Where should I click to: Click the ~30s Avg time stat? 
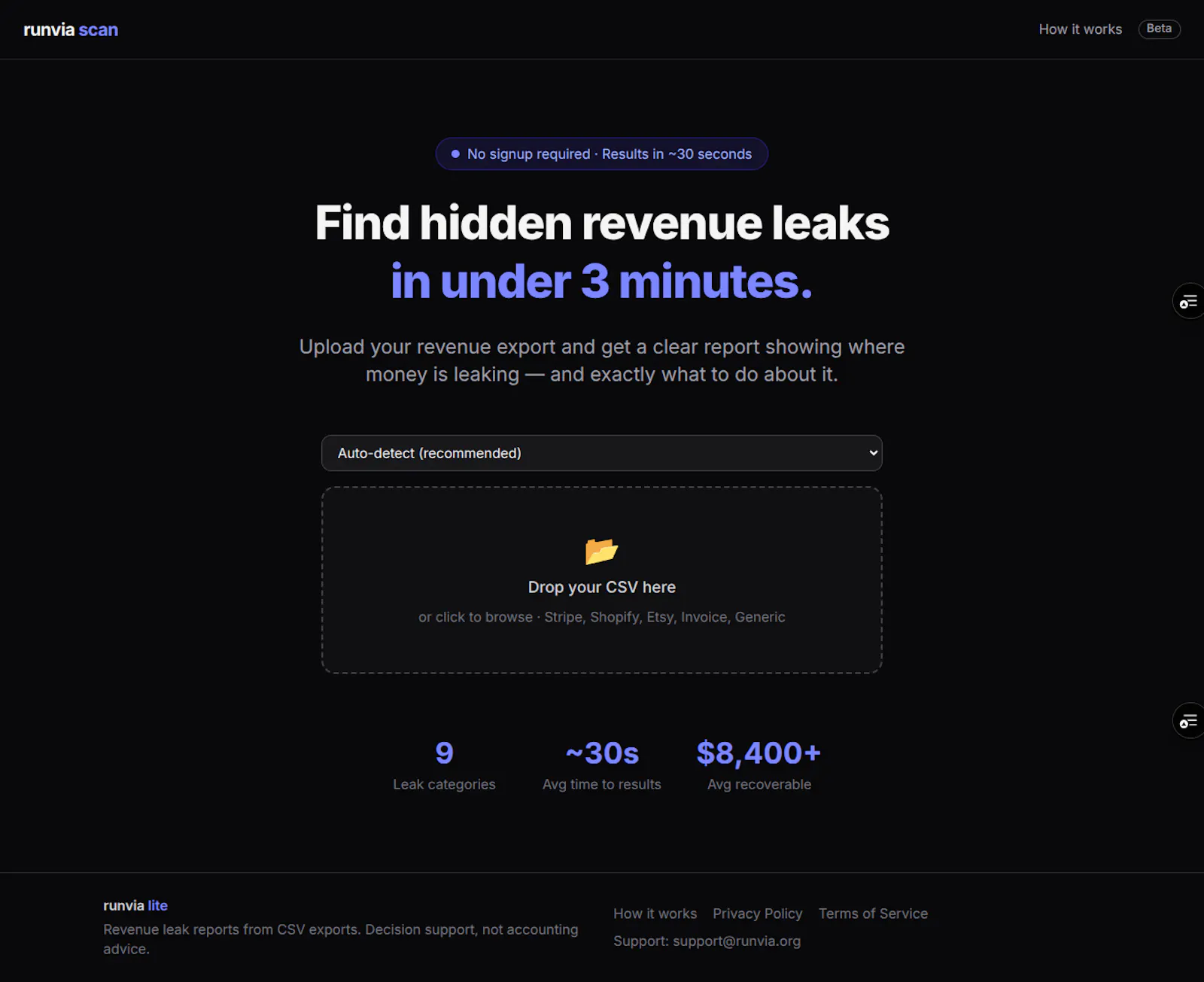(601, 765)
